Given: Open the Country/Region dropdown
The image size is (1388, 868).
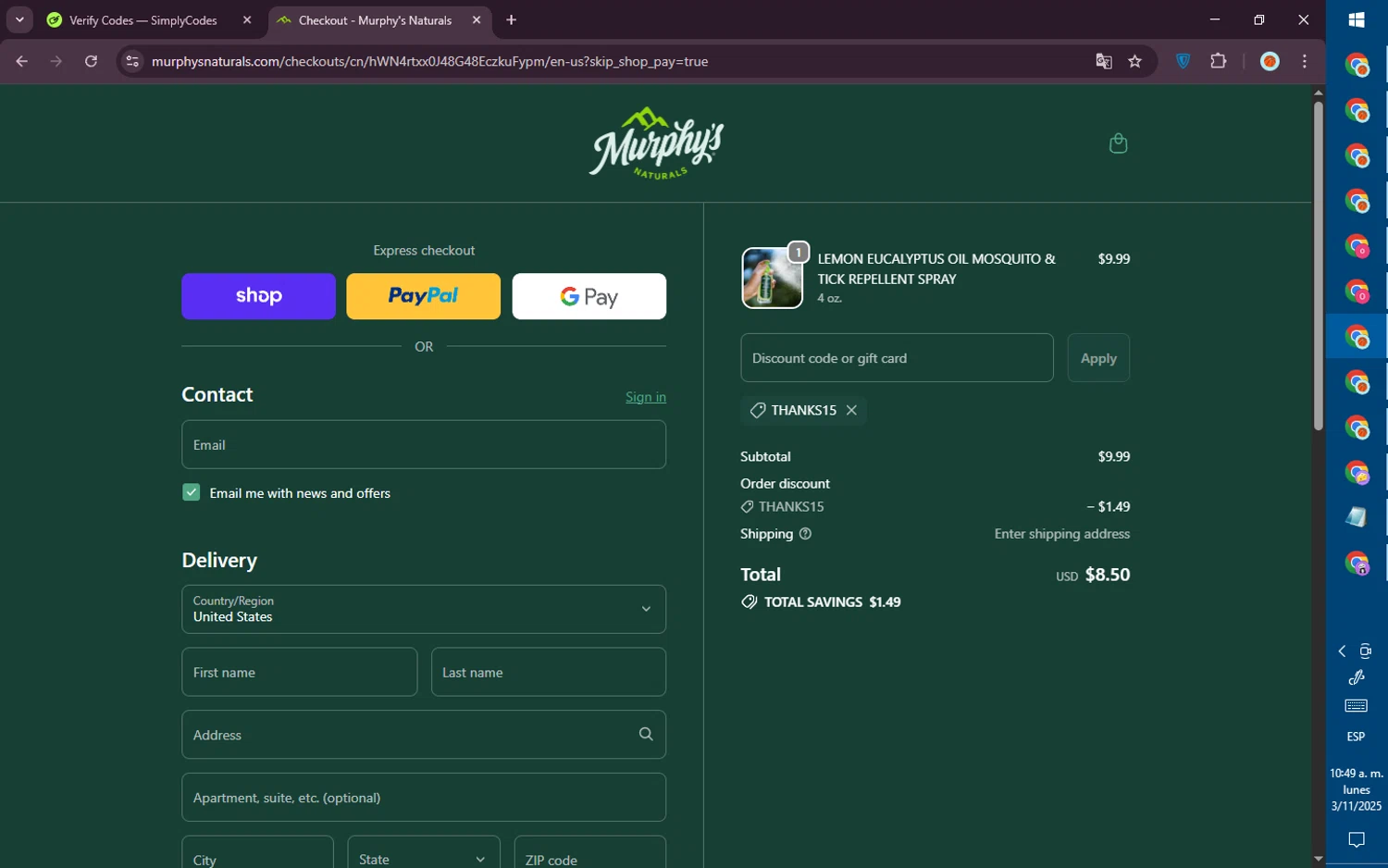Looking at the screenshot, I should (x=424, y=609).
